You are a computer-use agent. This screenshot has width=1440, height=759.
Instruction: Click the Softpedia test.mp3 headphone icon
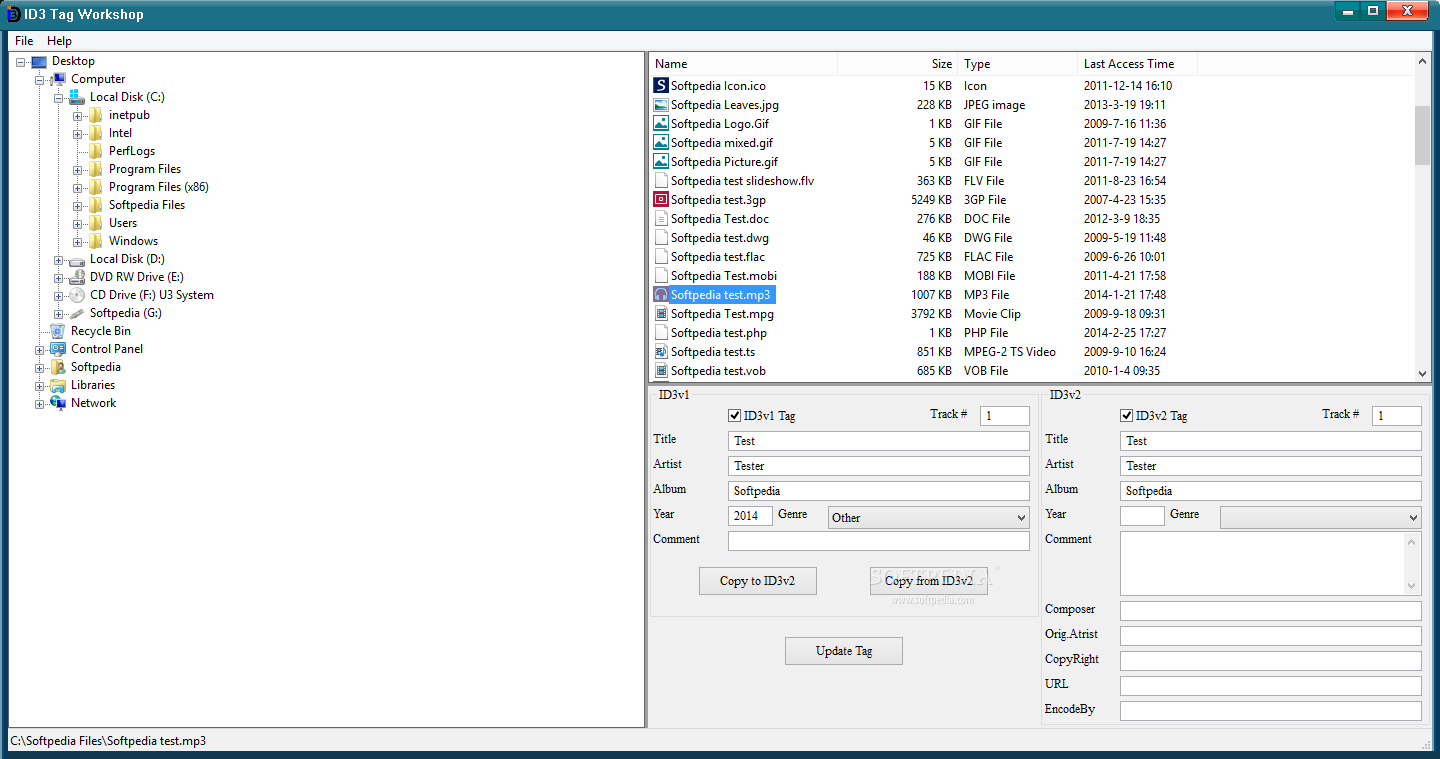(x=660, y=295)
